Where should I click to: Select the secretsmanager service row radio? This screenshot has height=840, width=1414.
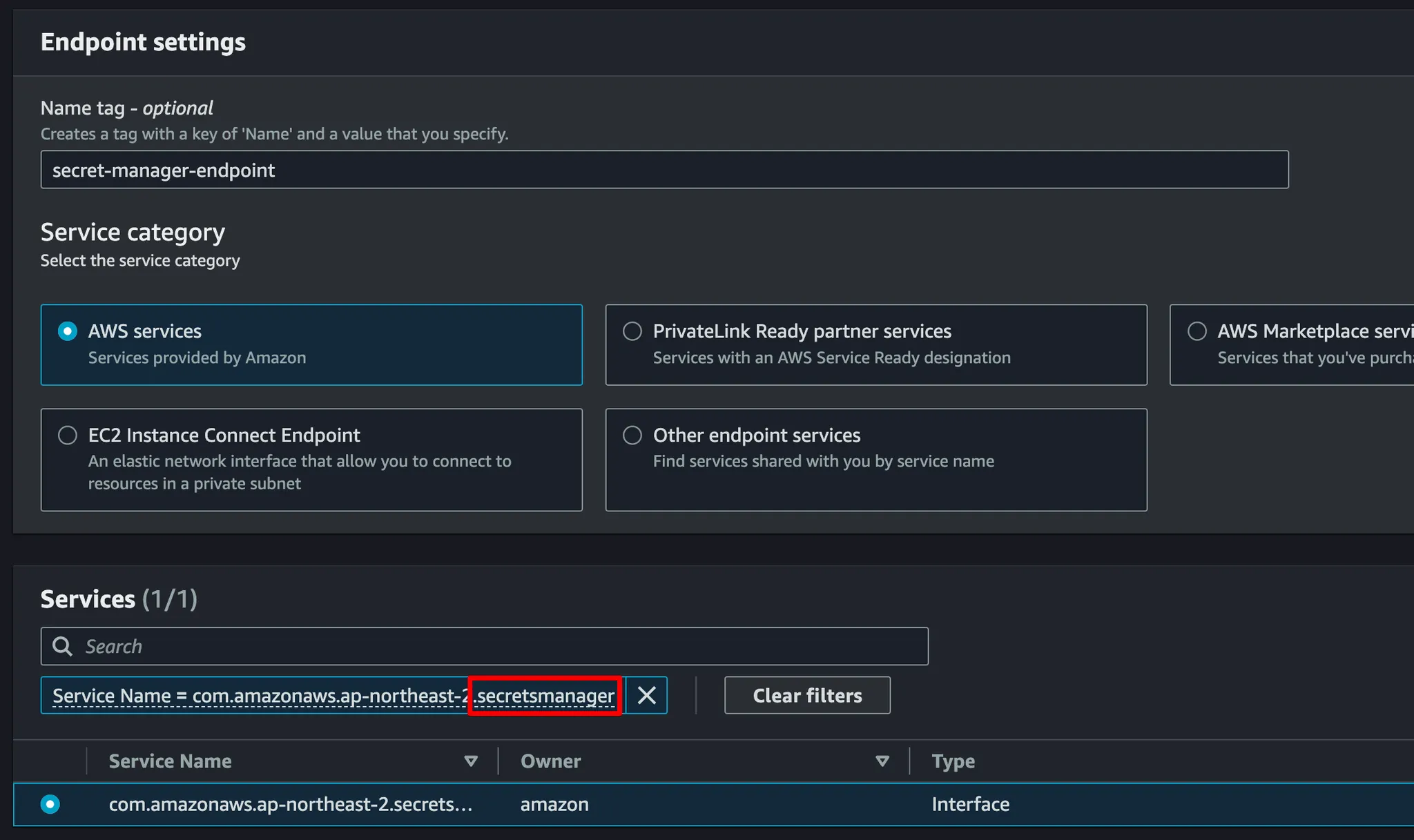point(50,804)
